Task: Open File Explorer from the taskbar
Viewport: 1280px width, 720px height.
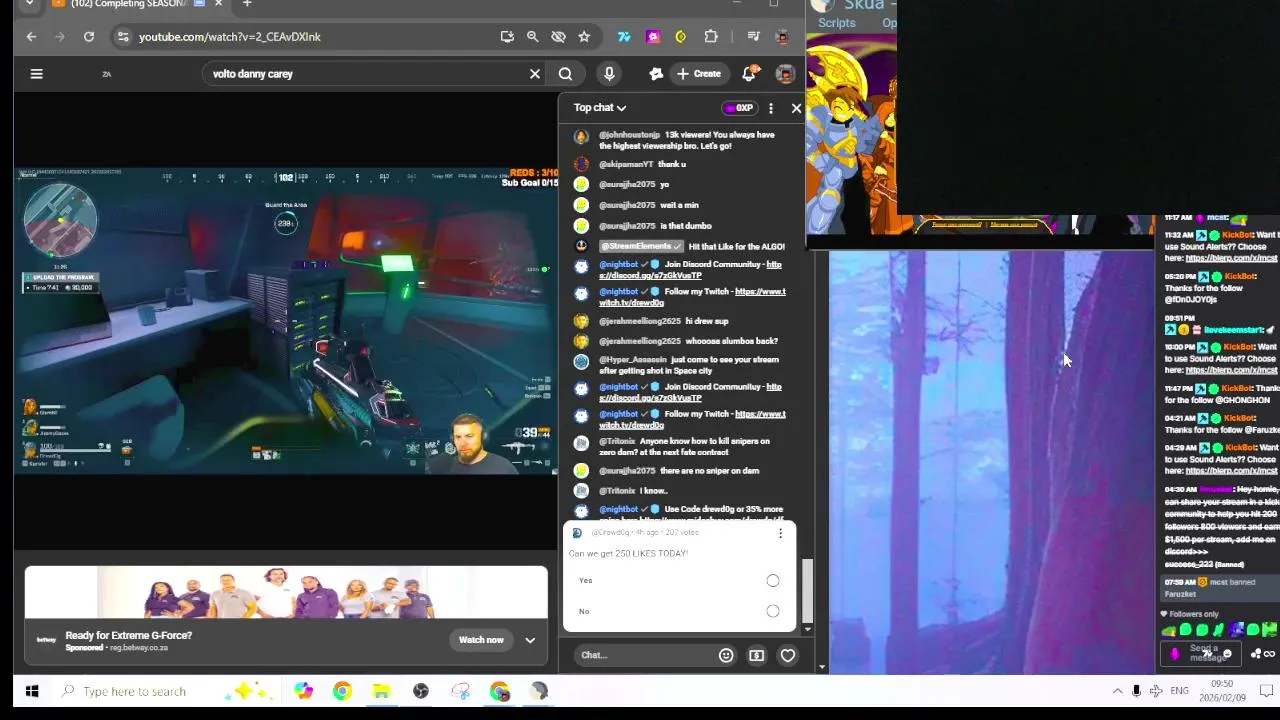Action: (381, 691)
